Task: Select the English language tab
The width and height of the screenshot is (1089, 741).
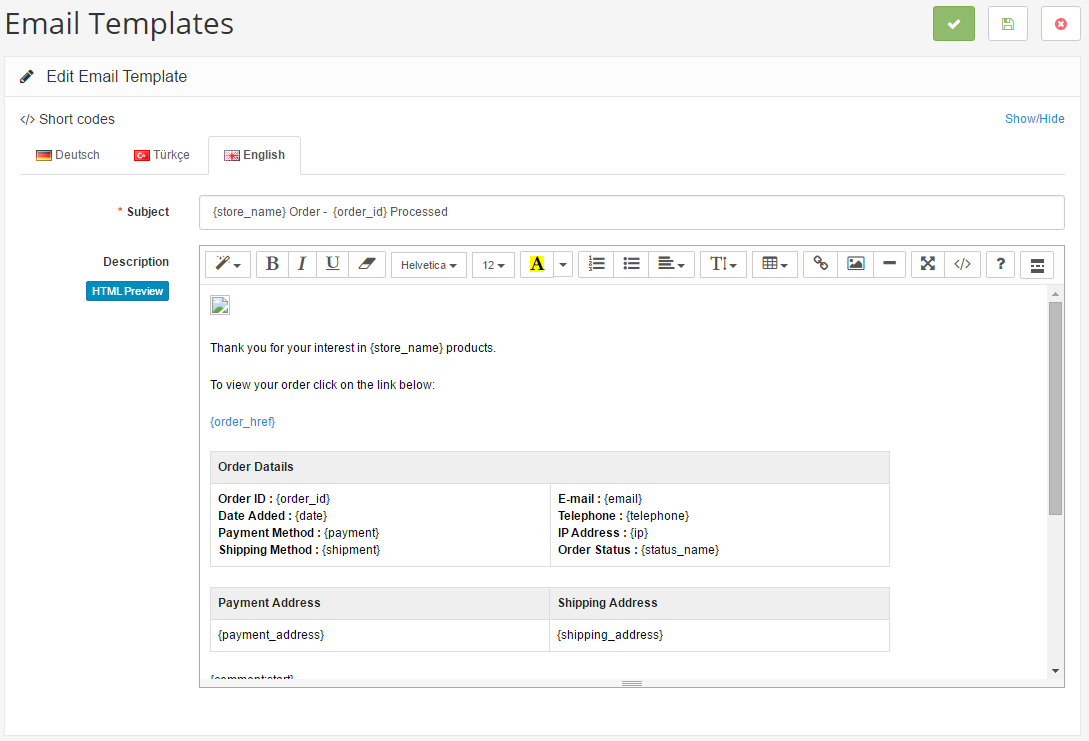Action: (254, 155)
